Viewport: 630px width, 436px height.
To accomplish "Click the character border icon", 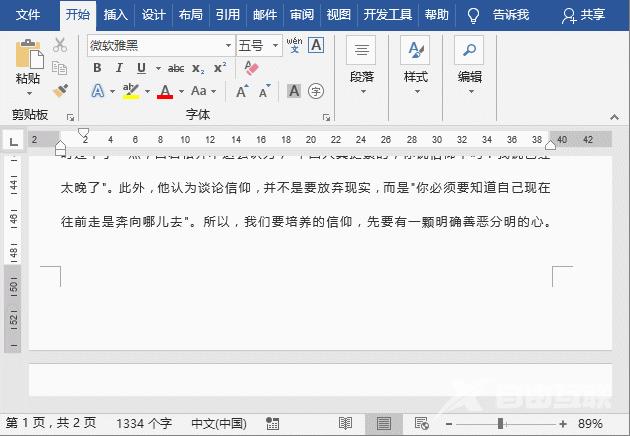I will (x=316, y=45).
